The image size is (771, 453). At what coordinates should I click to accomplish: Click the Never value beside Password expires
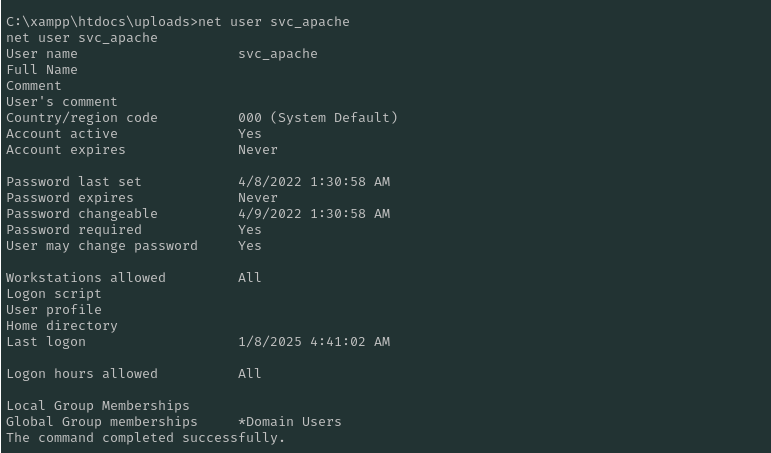pos(258,197)
